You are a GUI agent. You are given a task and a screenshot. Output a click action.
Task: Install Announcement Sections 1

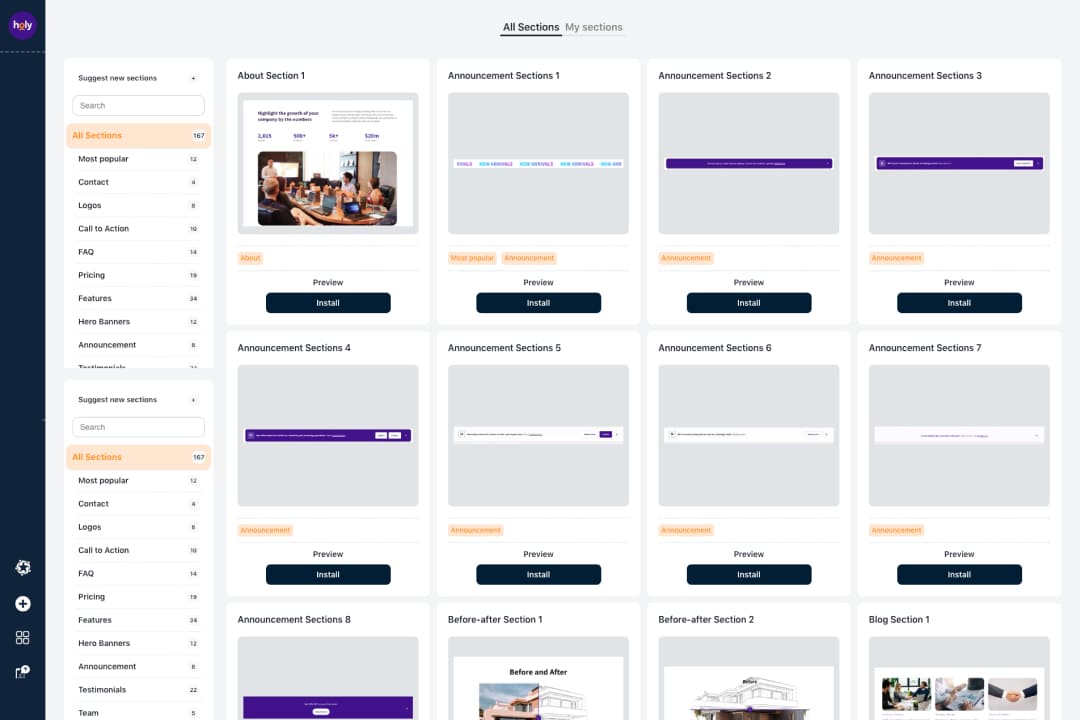point(539,303)
